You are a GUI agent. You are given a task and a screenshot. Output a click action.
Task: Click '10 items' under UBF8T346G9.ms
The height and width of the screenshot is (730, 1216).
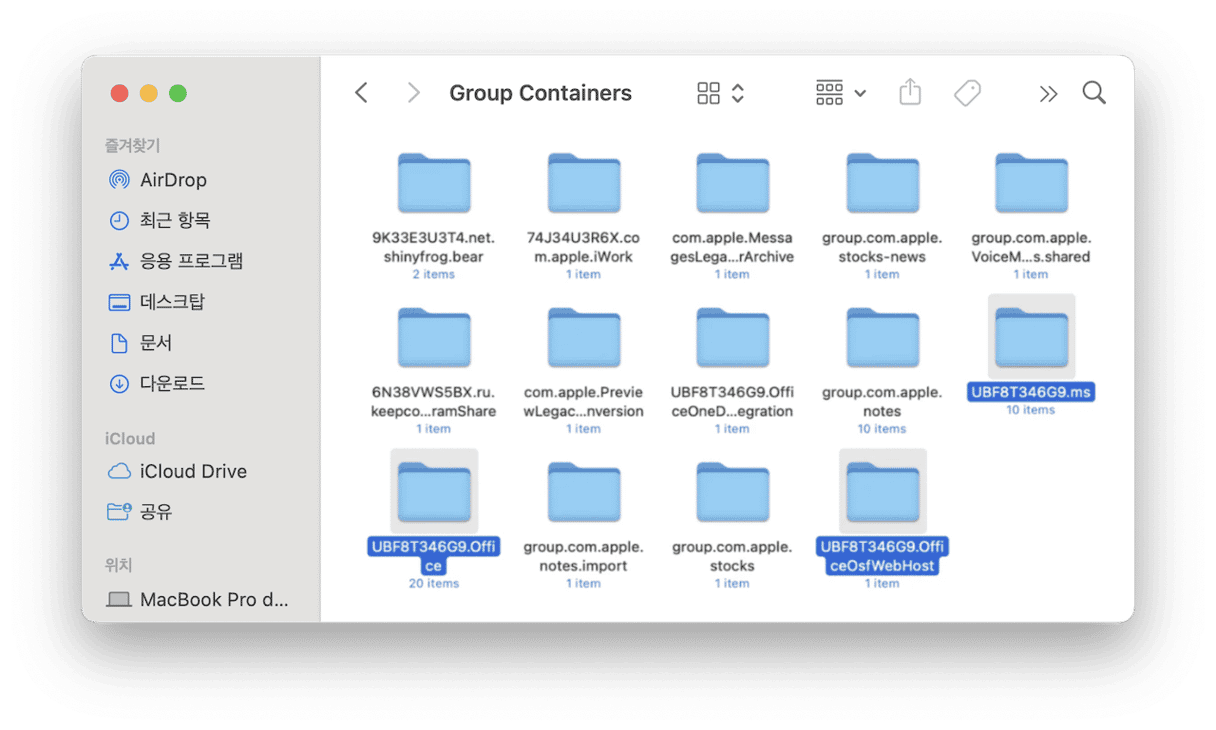(1031, 410)
